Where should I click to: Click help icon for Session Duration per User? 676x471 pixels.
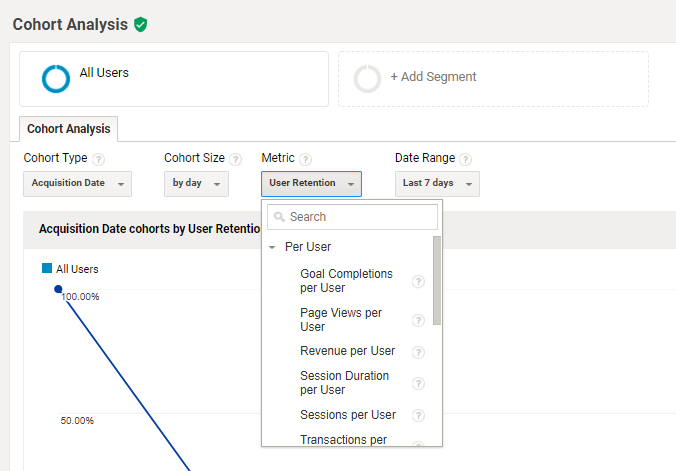[x=419, y=384]
